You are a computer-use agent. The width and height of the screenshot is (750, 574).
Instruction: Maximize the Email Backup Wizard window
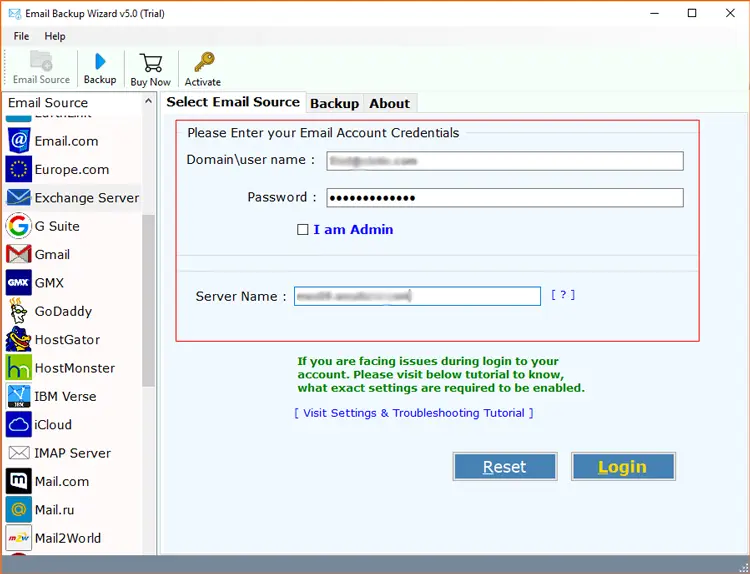pyautogui.click(x=692, y=13)
